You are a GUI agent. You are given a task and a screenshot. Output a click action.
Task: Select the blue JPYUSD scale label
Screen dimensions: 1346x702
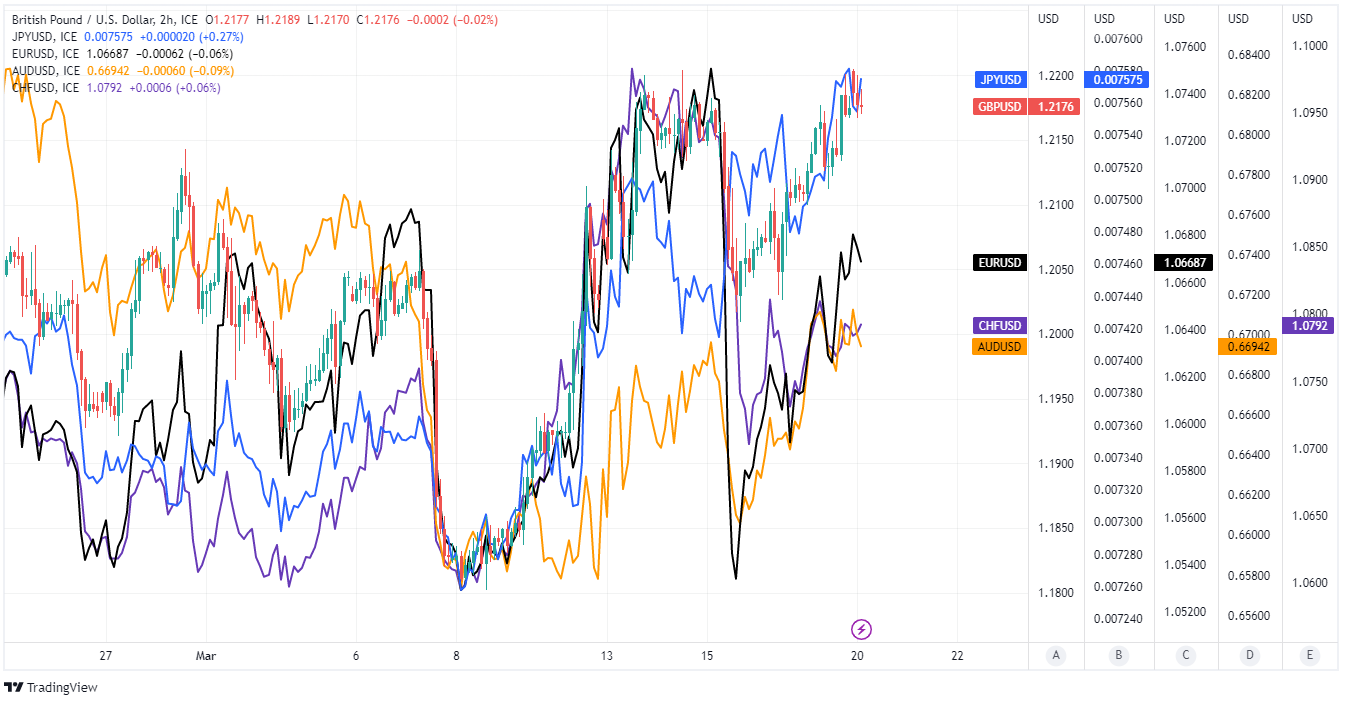tap(1001, 79)
